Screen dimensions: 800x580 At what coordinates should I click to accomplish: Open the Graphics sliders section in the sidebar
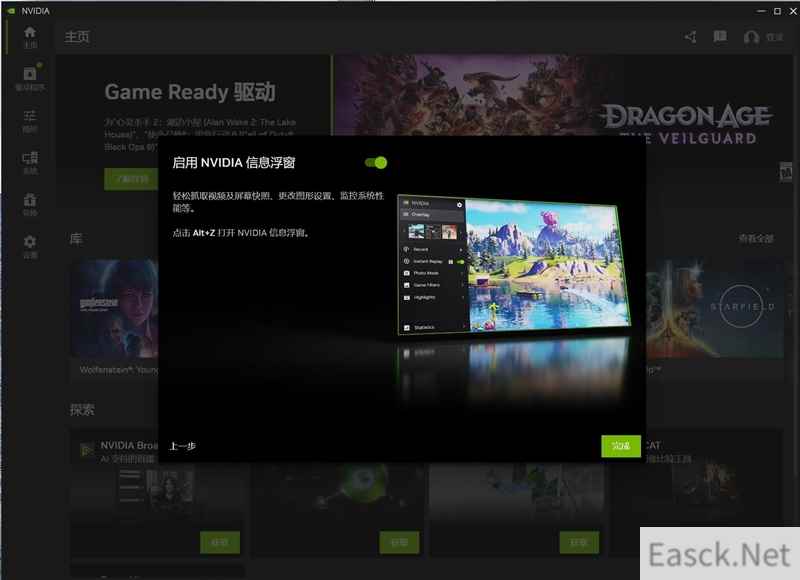coord(30,121)
